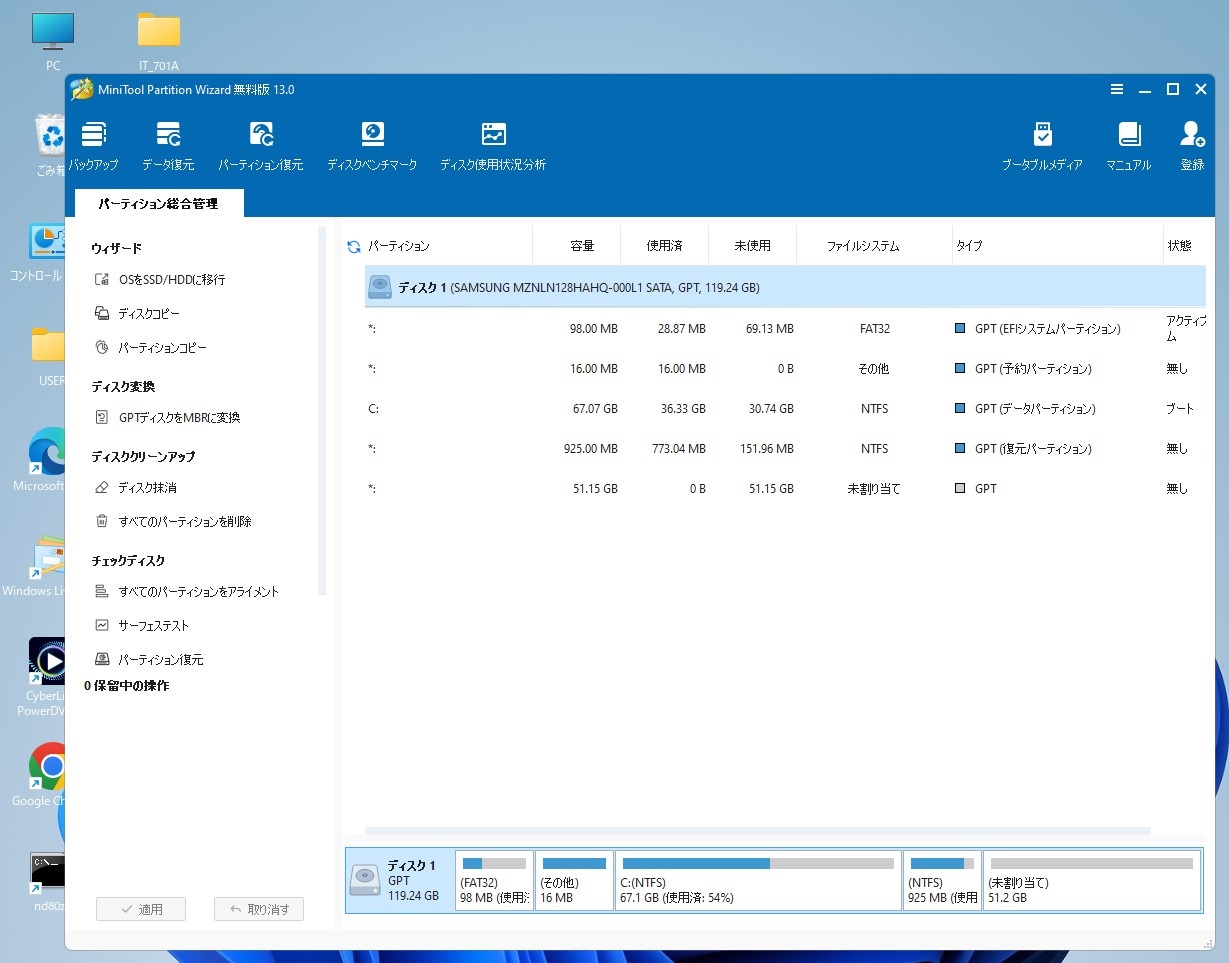1229x963 pixels.
Task: Start the ディスクベンチマーク disk benchmark
Action: coord(372,146)
